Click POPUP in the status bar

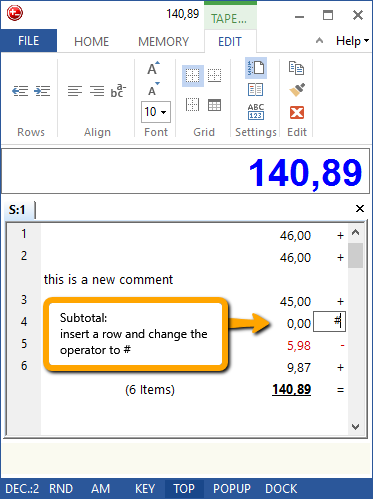click(232, 489)
